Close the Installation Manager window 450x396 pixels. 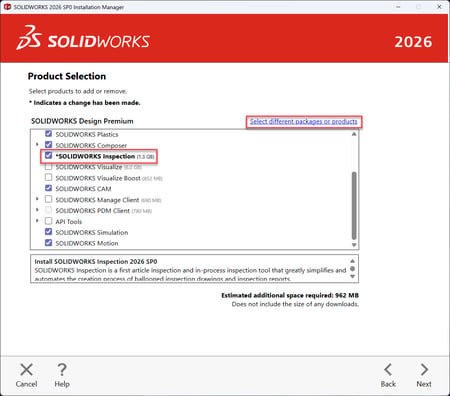click(x=439, y=7)
